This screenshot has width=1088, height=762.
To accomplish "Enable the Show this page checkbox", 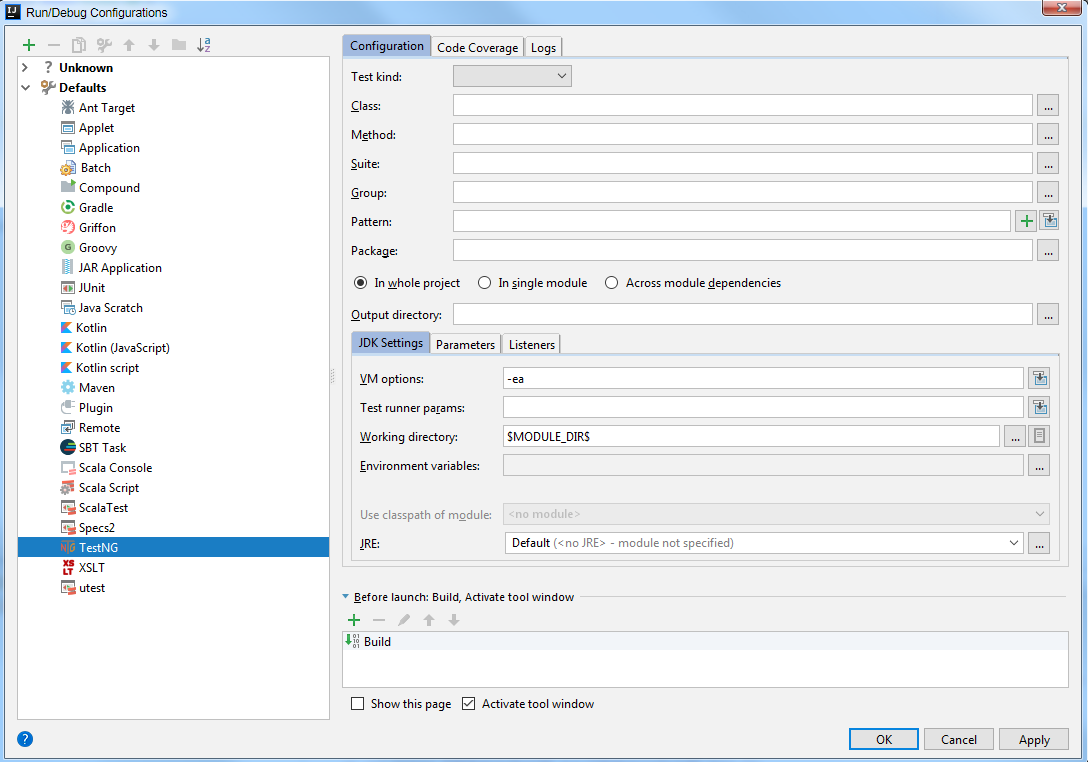I will 357,704.
